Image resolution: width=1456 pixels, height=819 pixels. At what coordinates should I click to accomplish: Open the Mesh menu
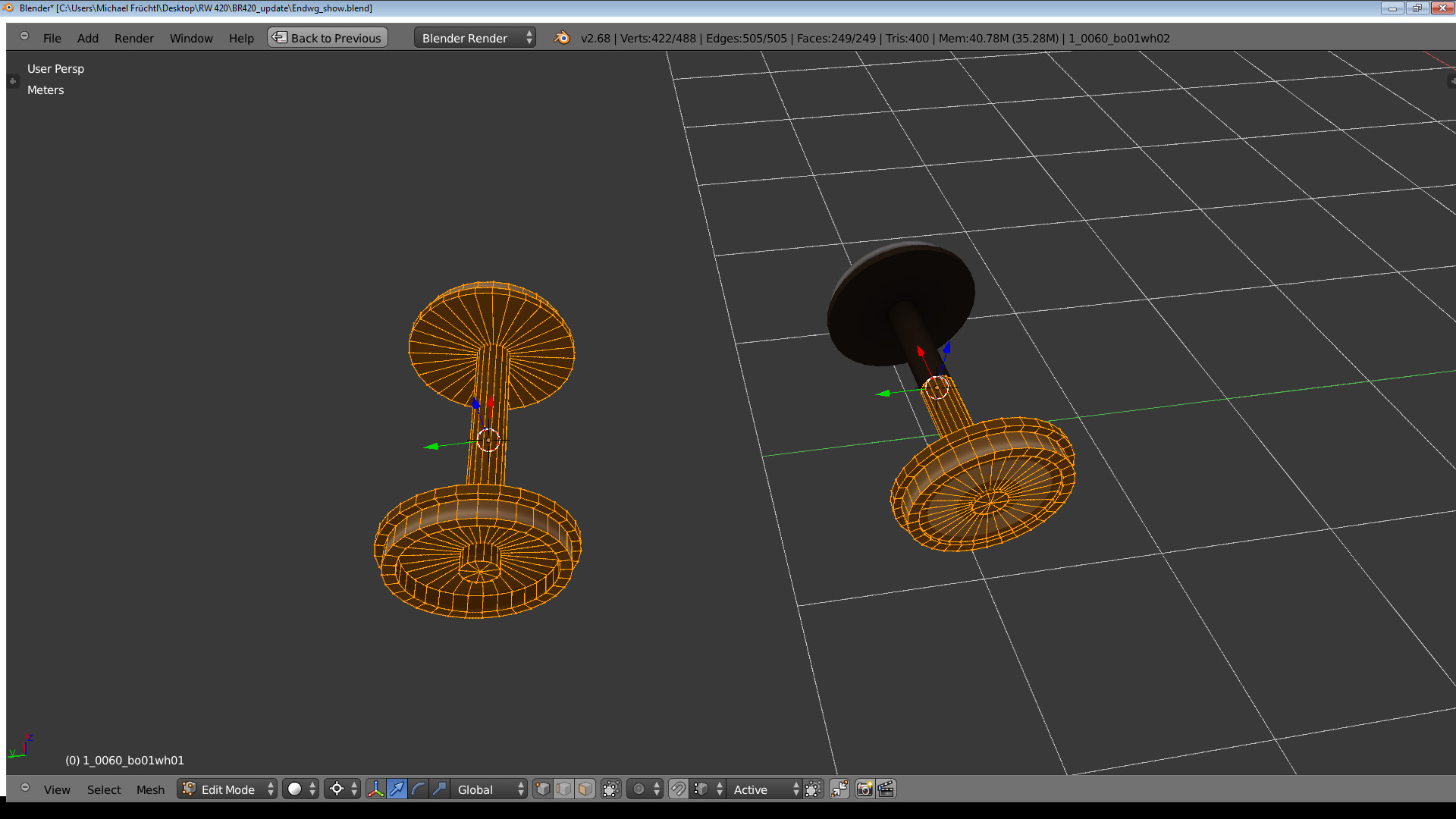pos(150,789)
